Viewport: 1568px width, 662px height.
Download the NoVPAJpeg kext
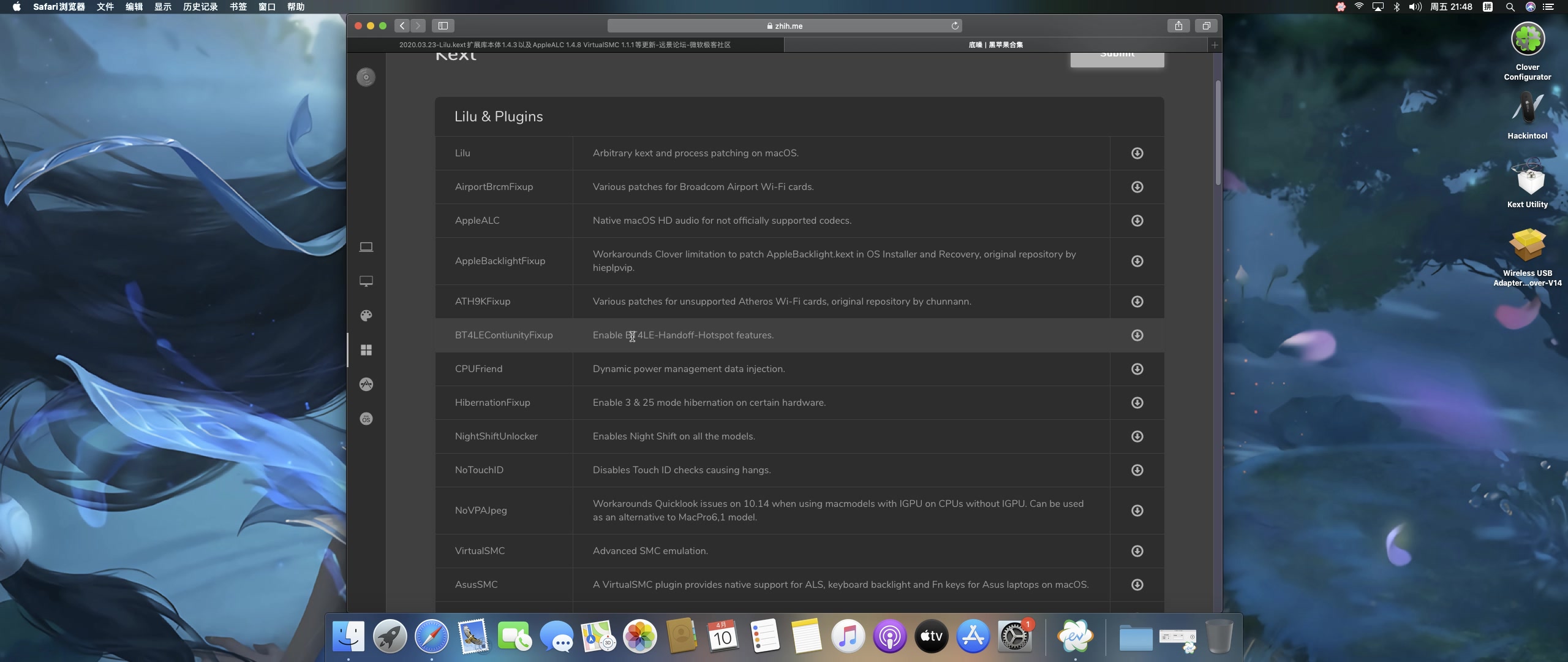pos(1137,511)
